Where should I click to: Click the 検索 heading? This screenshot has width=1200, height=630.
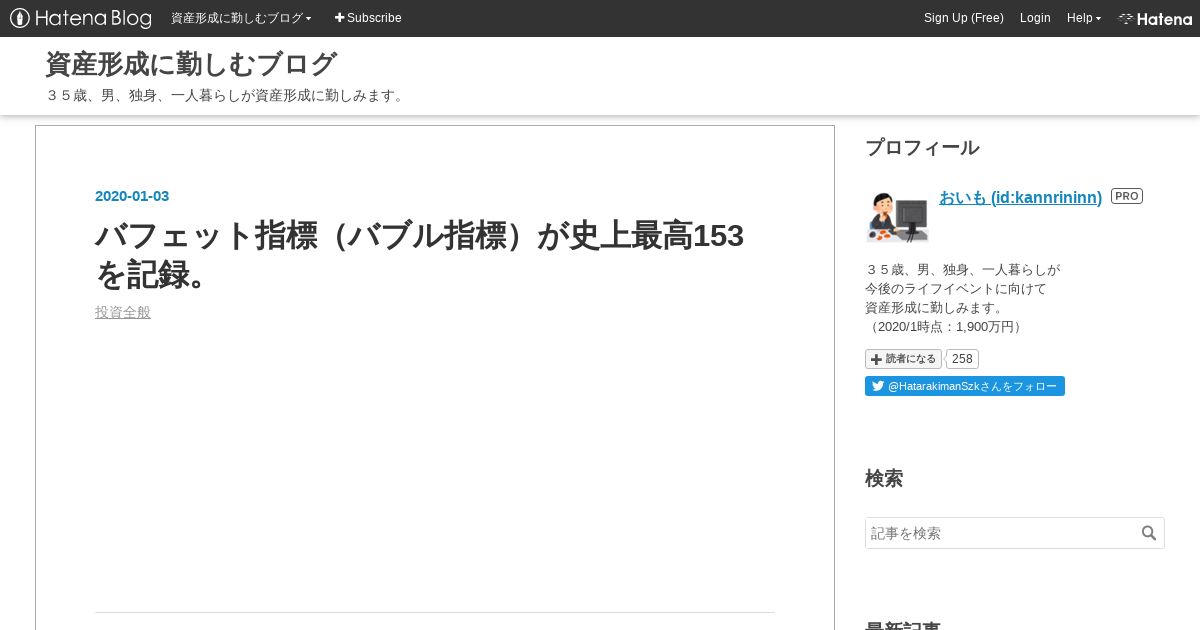click(x=884, y=479)
